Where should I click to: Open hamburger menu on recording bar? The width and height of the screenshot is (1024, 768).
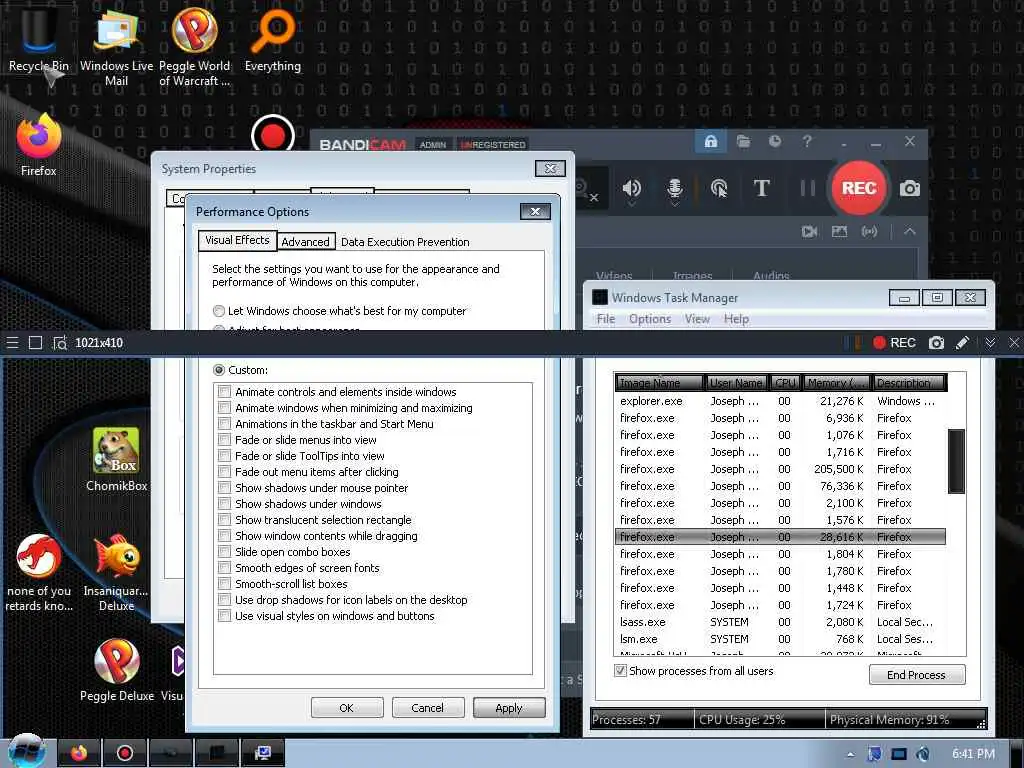pyautogui.click(x=12, y=343)
